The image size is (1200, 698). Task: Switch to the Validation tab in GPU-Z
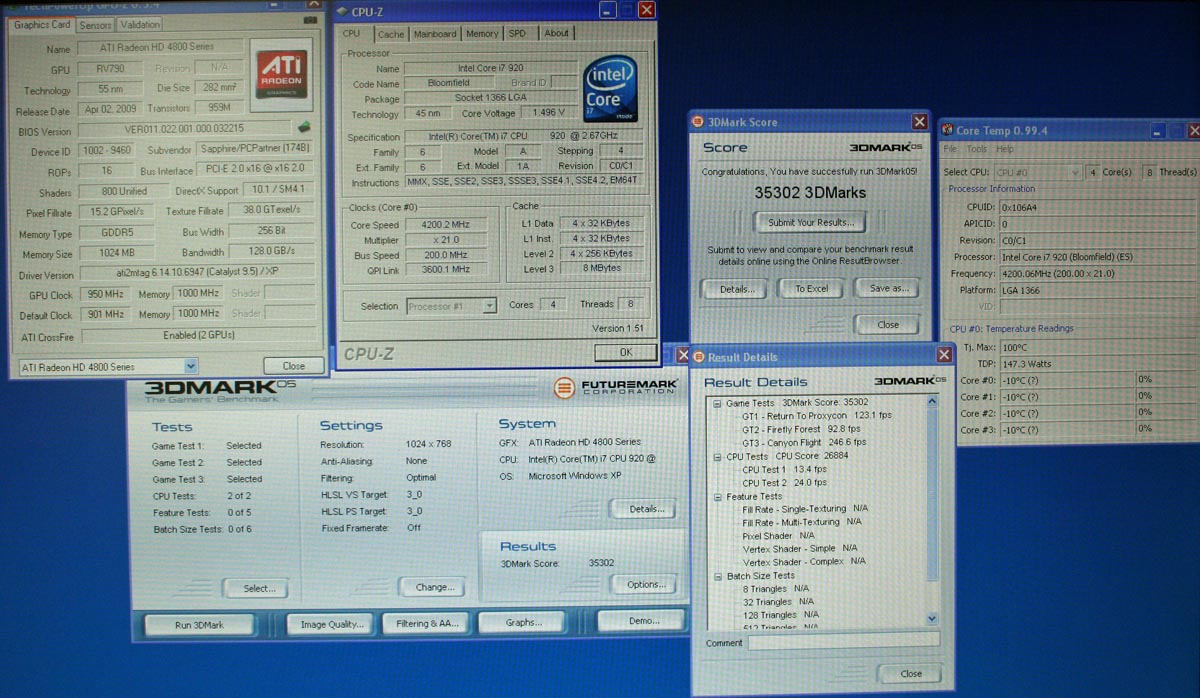pos(139,24)
